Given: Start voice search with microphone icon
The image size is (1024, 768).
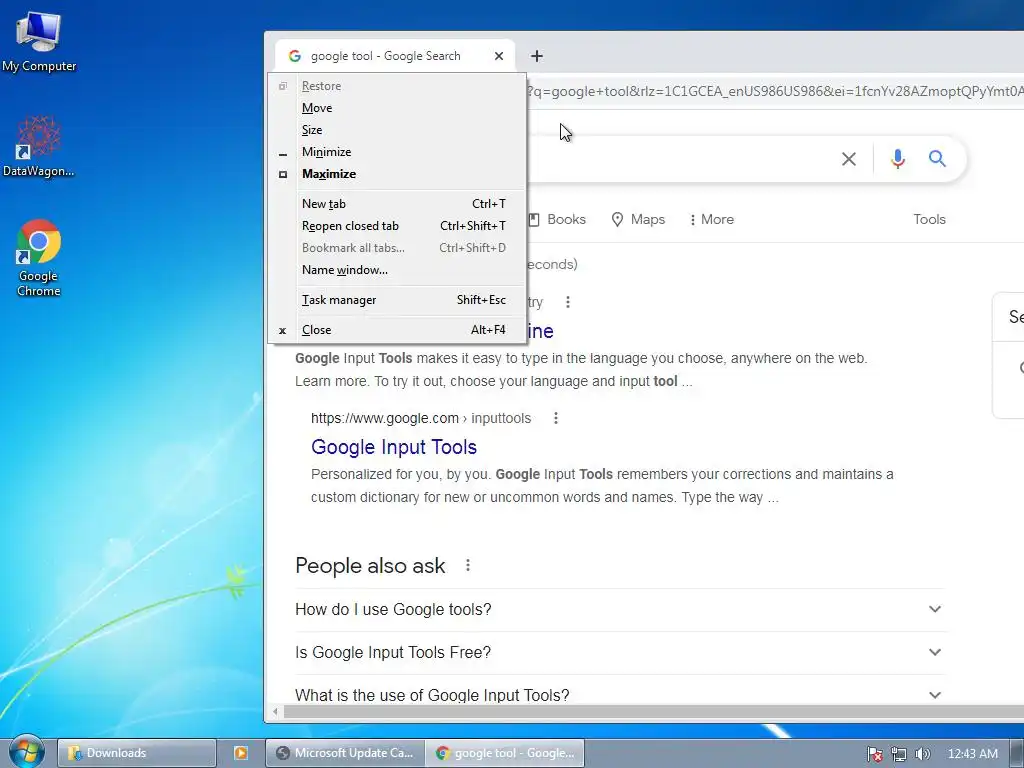Looking at the screenshot, I should pyautogui.click(x=897, y=159).
